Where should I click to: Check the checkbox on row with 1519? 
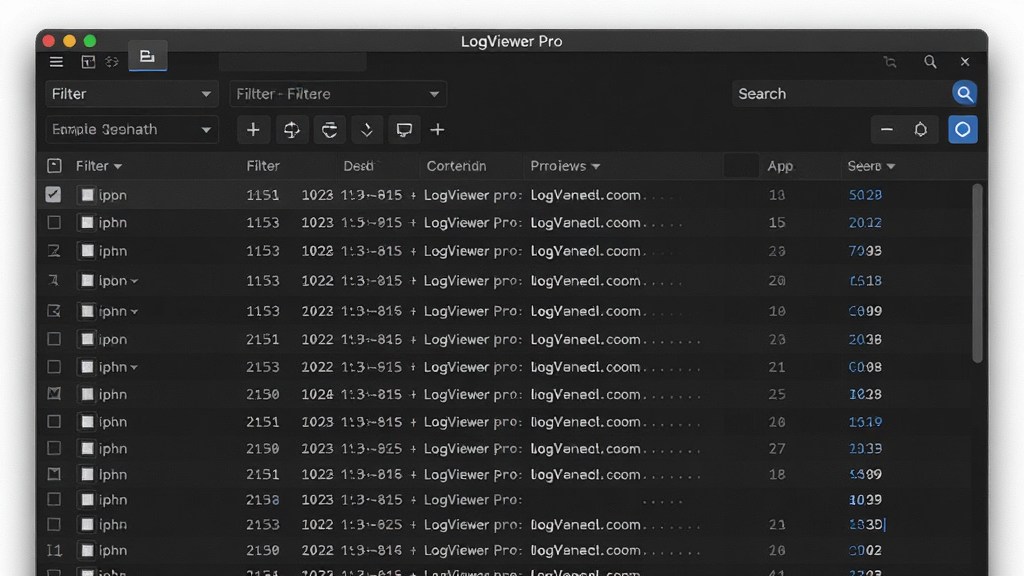pos(54,421)
